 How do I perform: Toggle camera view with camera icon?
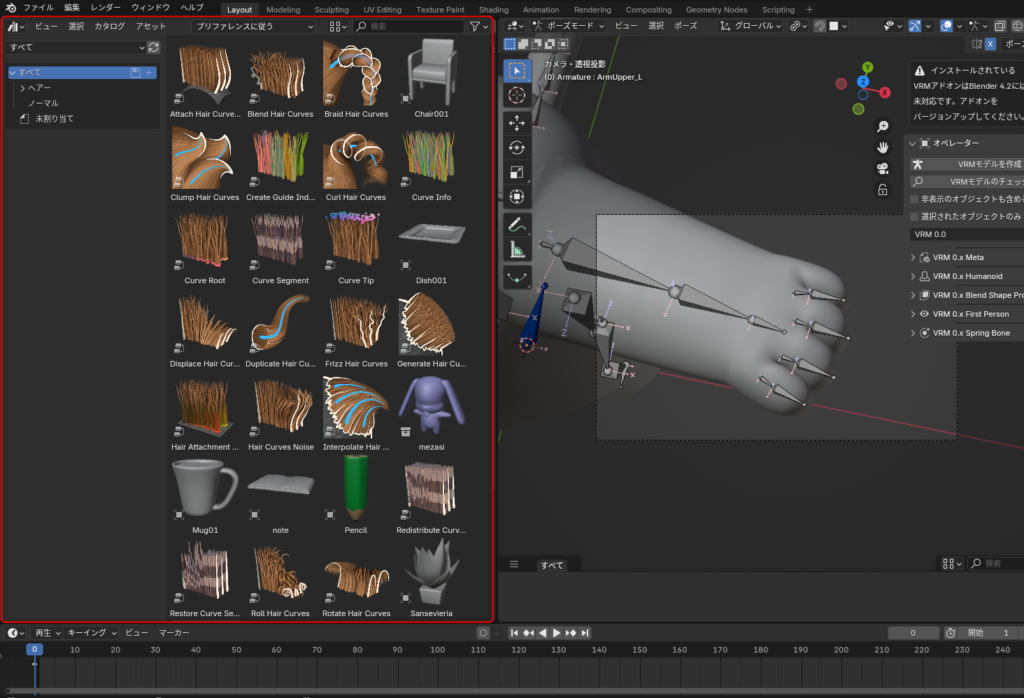pos(883,168)
